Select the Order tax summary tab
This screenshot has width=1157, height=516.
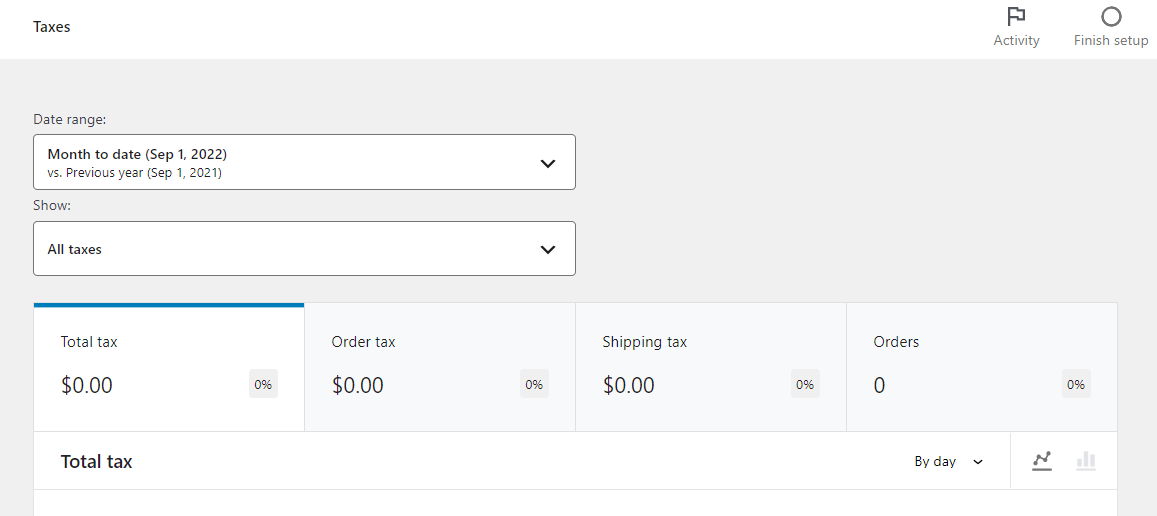440,367
